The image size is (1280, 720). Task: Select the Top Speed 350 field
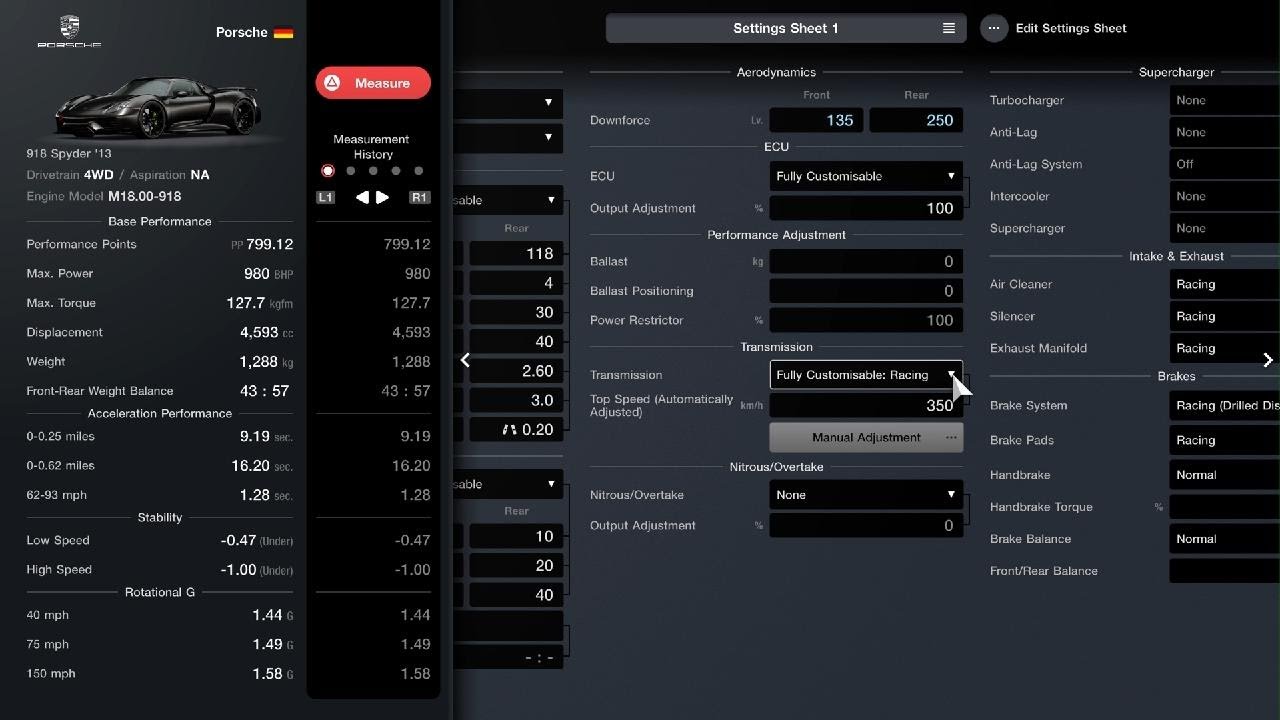pyautogui.click(x=866, y=405)
